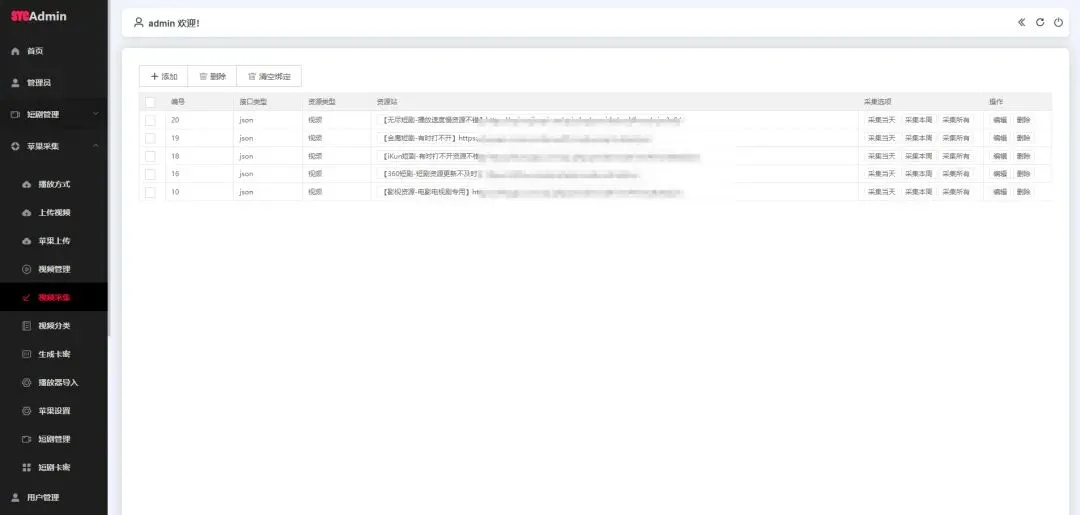Click the json cell in row 16
Viewport: 1080px width, 515px height.
coord(246,174)
